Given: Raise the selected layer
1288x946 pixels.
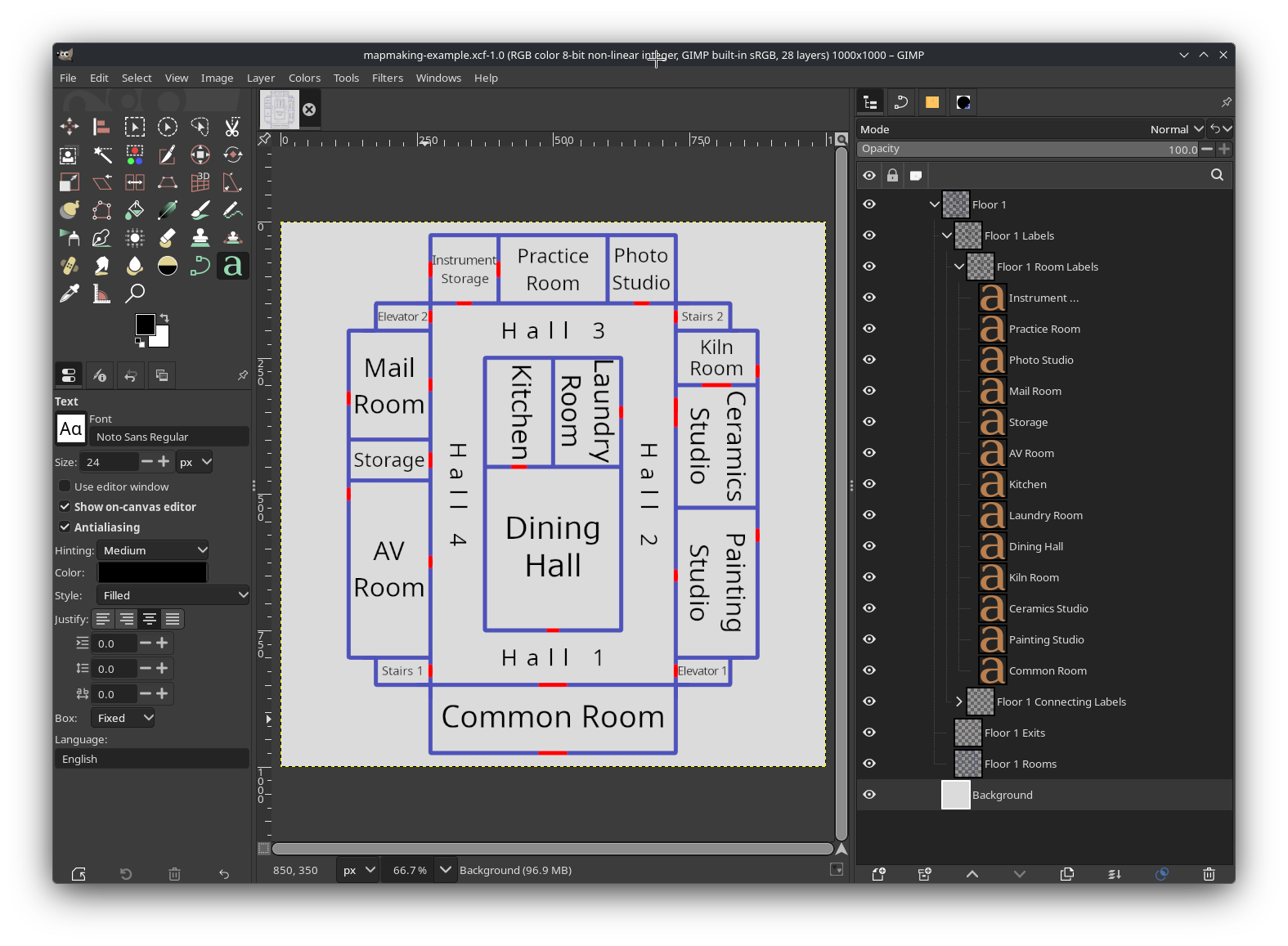Looking at the screenshot, I should 972,874.
